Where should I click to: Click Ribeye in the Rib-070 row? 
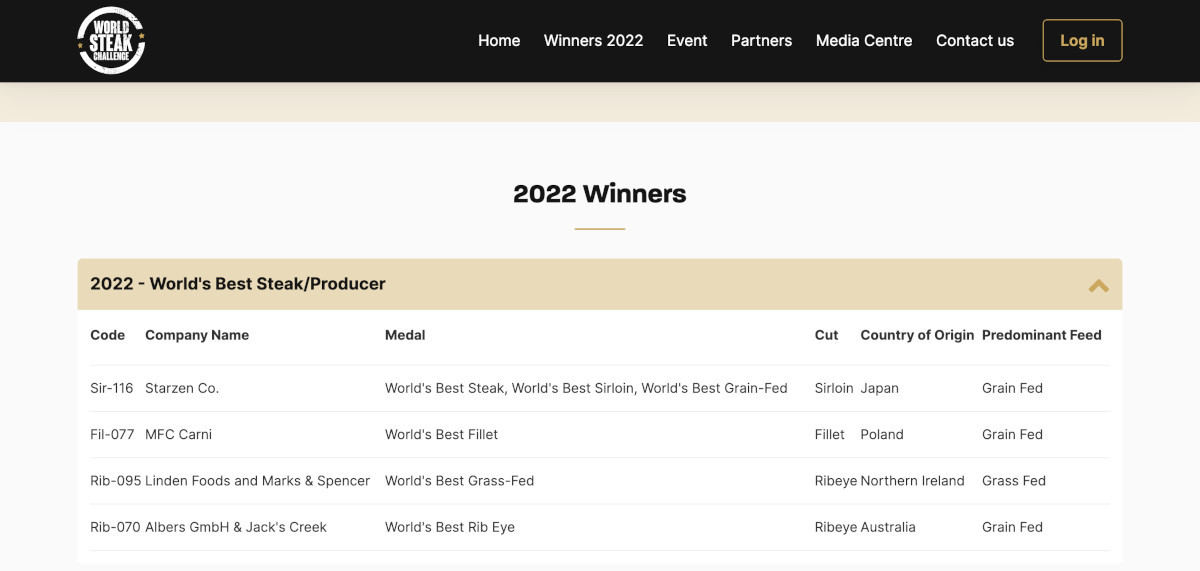[836, 526]
